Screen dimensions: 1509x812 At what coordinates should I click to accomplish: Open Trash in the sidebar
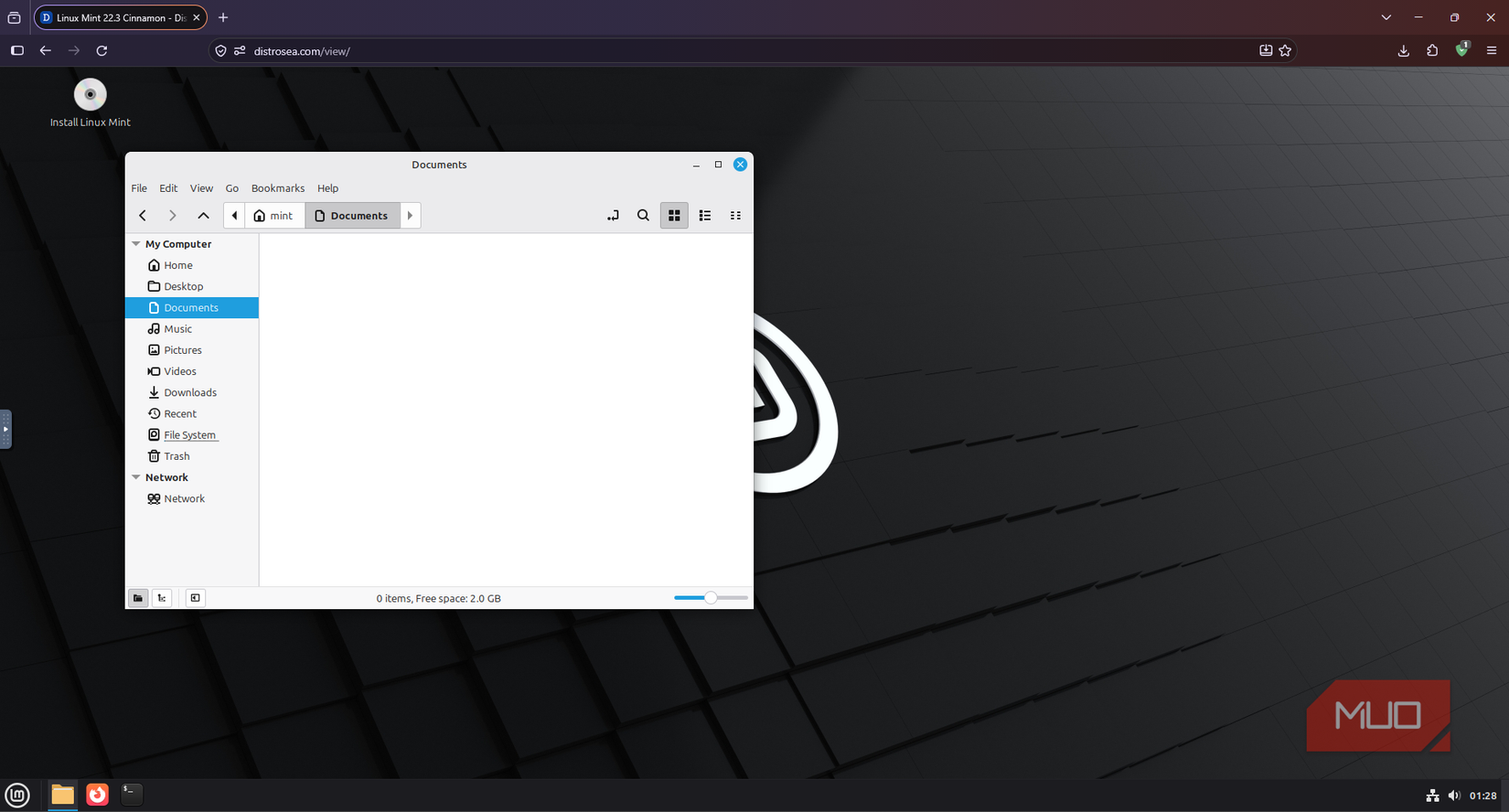click(192, 456)
